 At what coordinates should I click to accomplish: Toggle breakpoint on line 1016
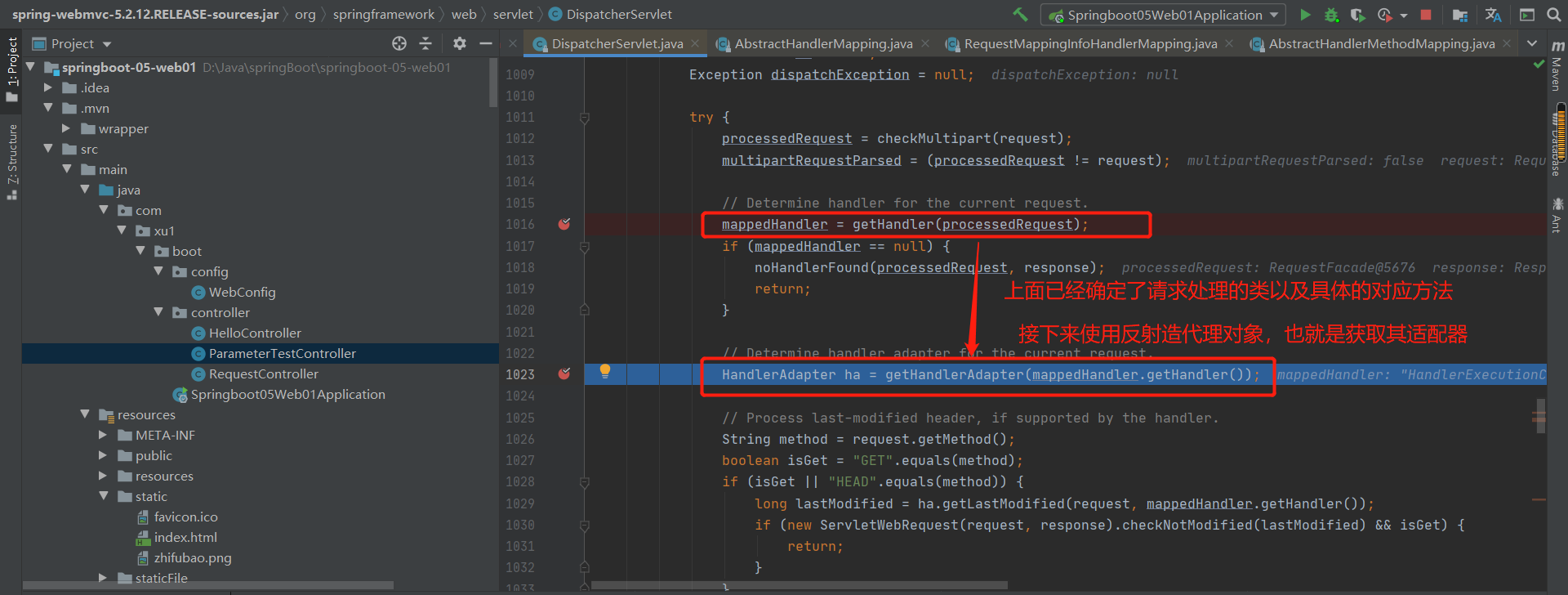(564, 224)
